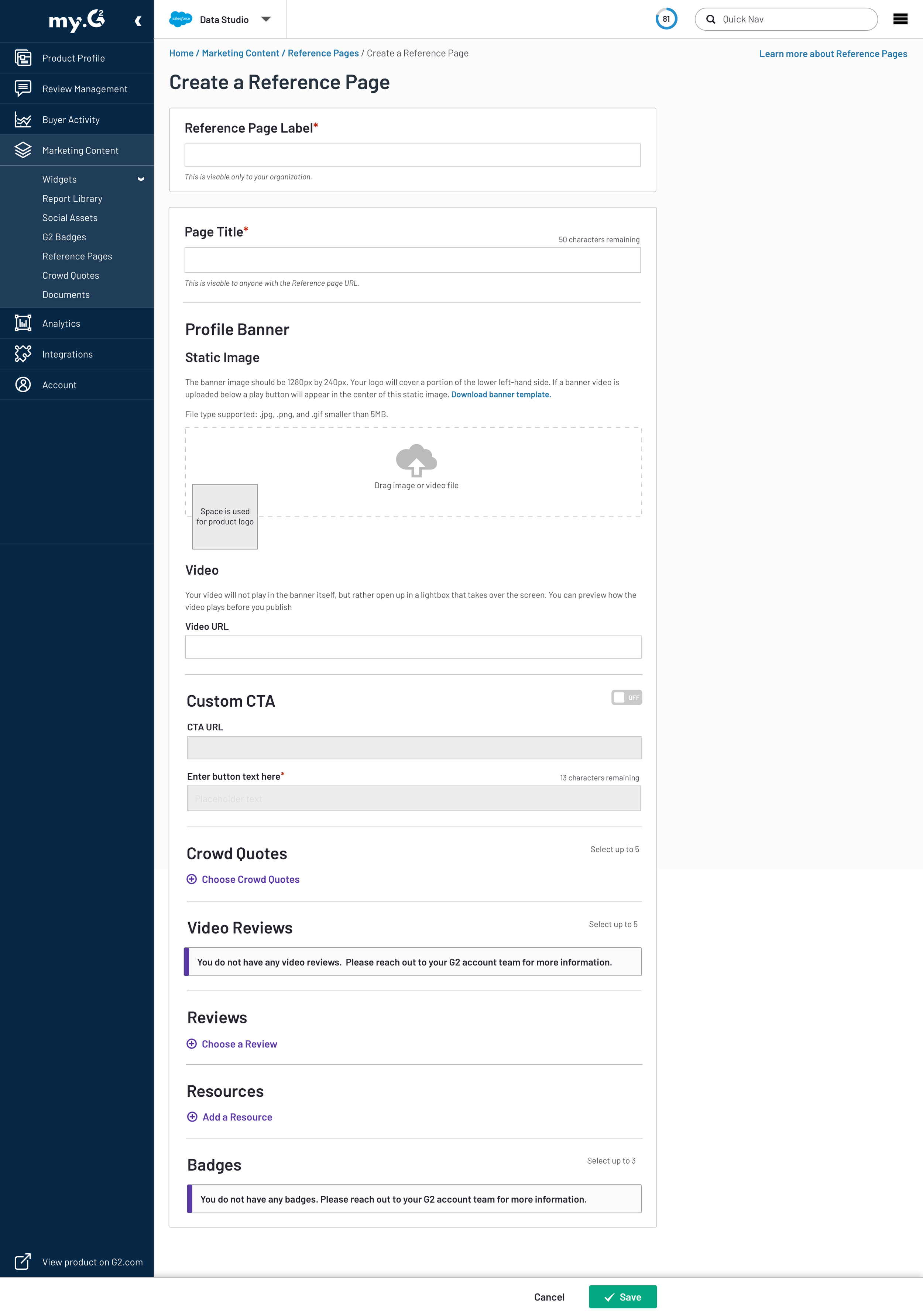Click the Review Management chat icon
The image size is (923, 1316).
tap(23, 88)
